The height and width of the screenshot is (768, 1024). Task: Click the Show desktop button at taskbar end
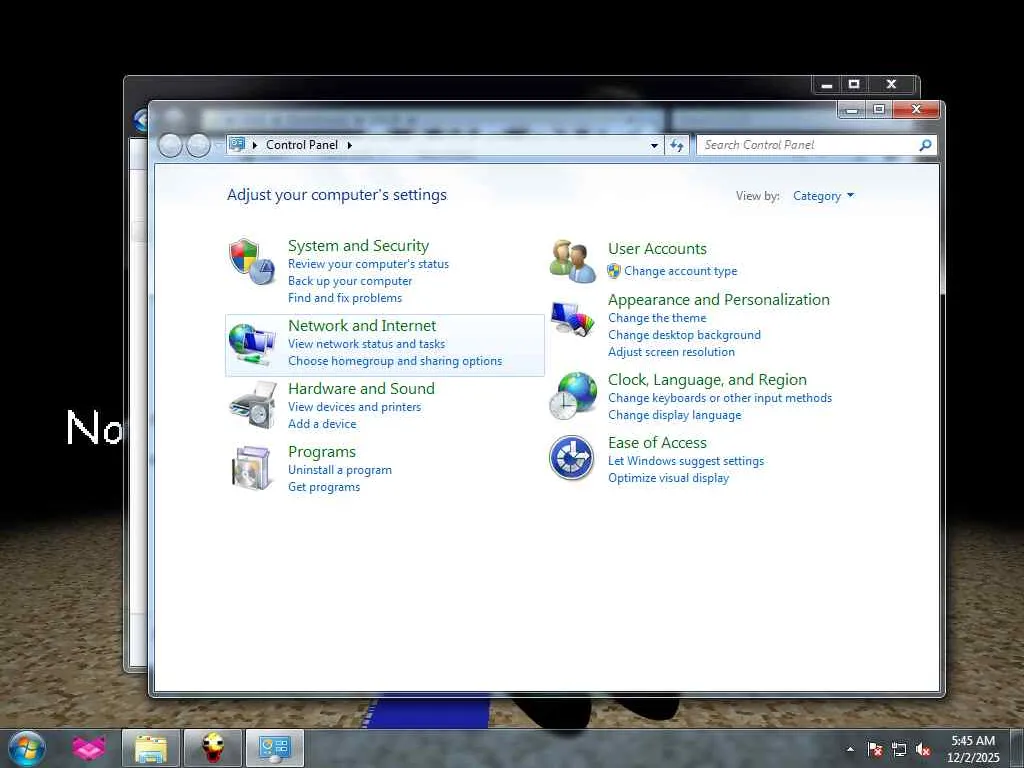1017,748
